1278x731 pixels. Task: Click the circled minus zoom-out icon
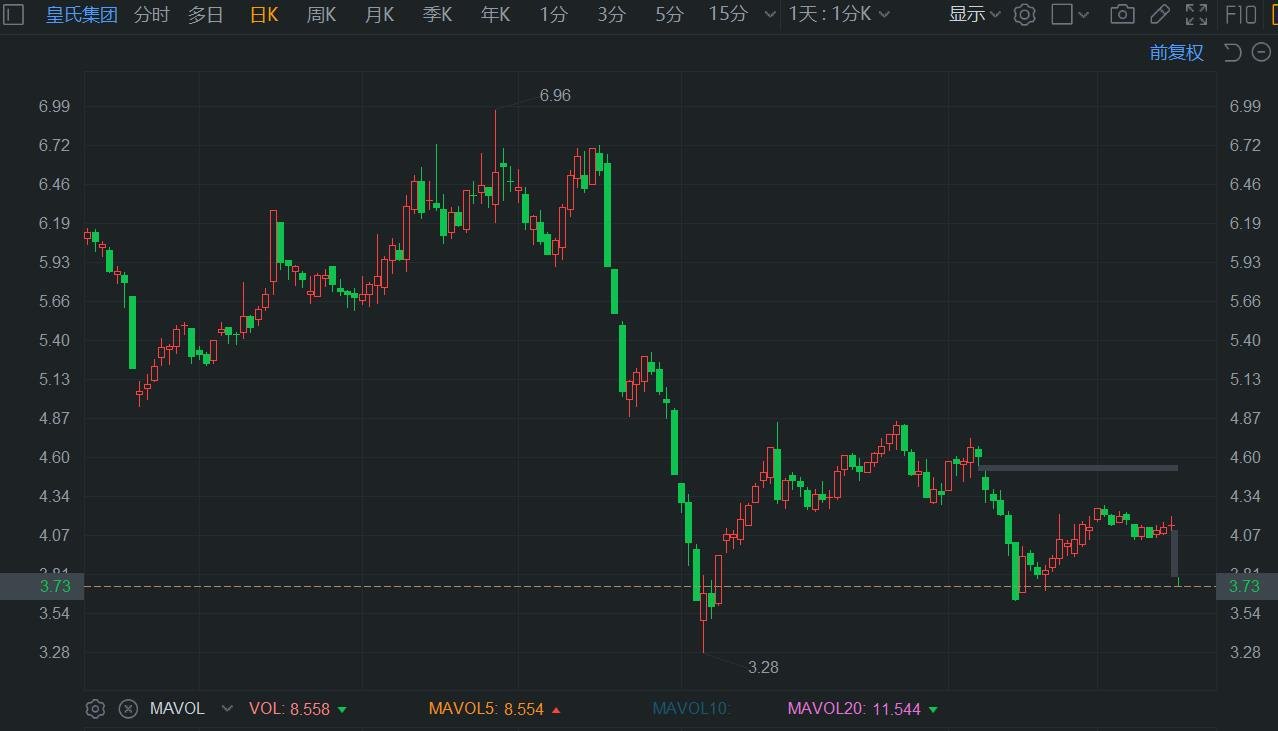coord(1261,52)
